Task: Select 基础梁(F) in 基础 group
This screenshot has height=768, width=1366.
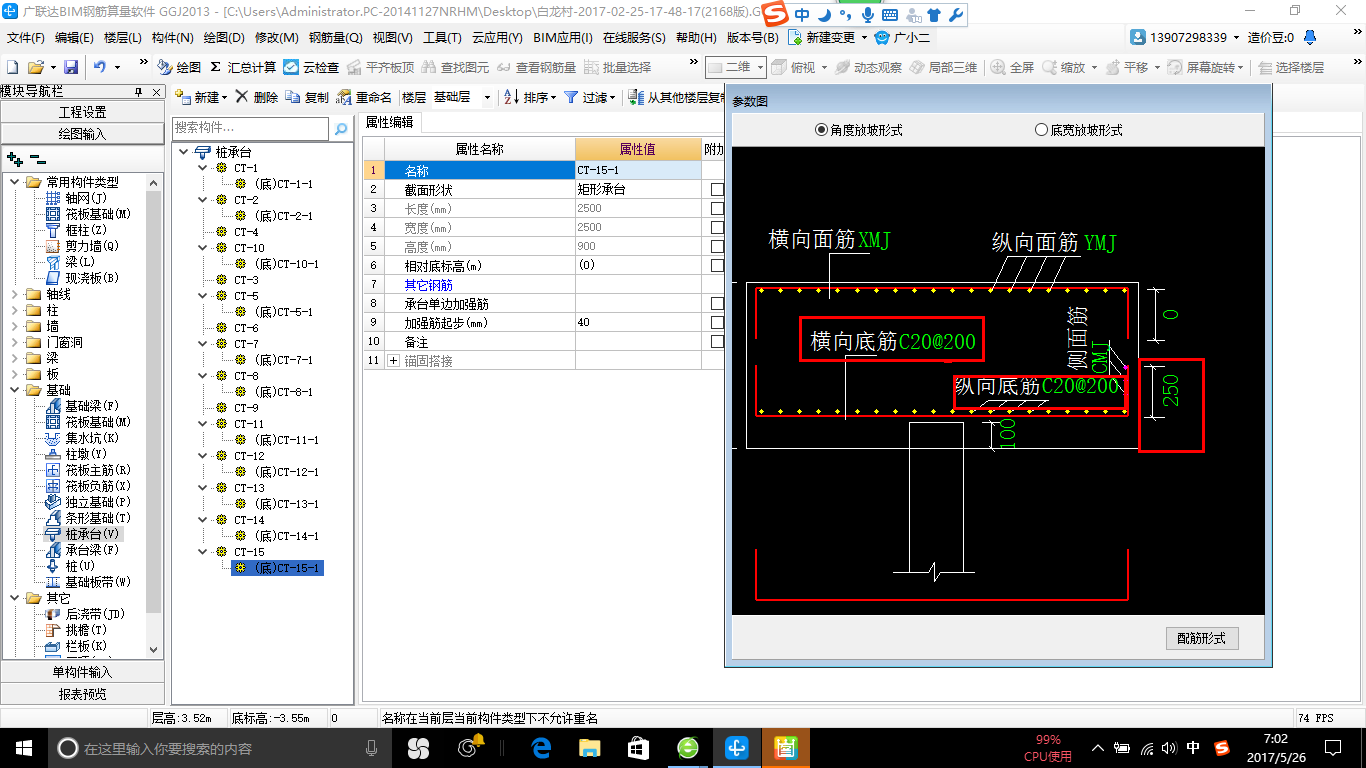Action: point(81,406)
